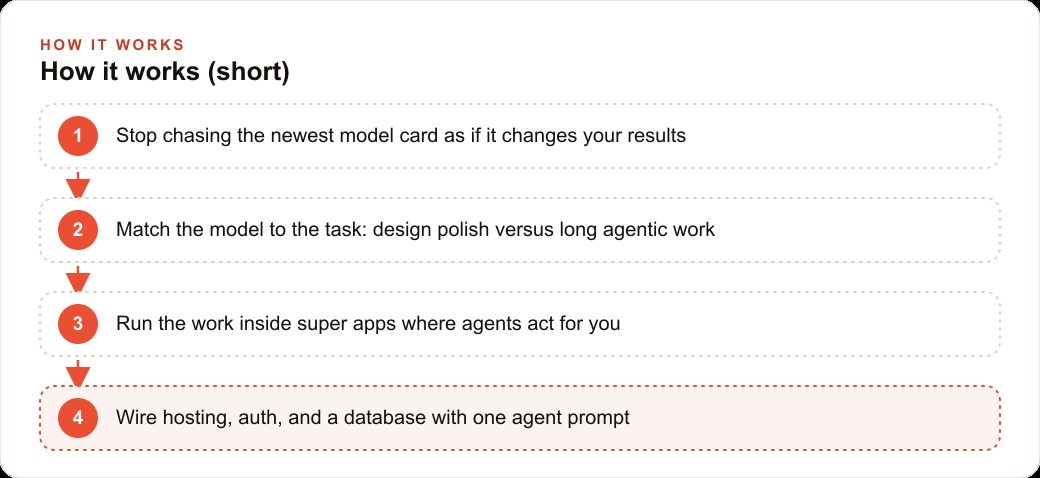Image resolution: width=1040 pixels, height=478 pixels.
Task: Click the step 2 number circle
Action: [78, 230]
